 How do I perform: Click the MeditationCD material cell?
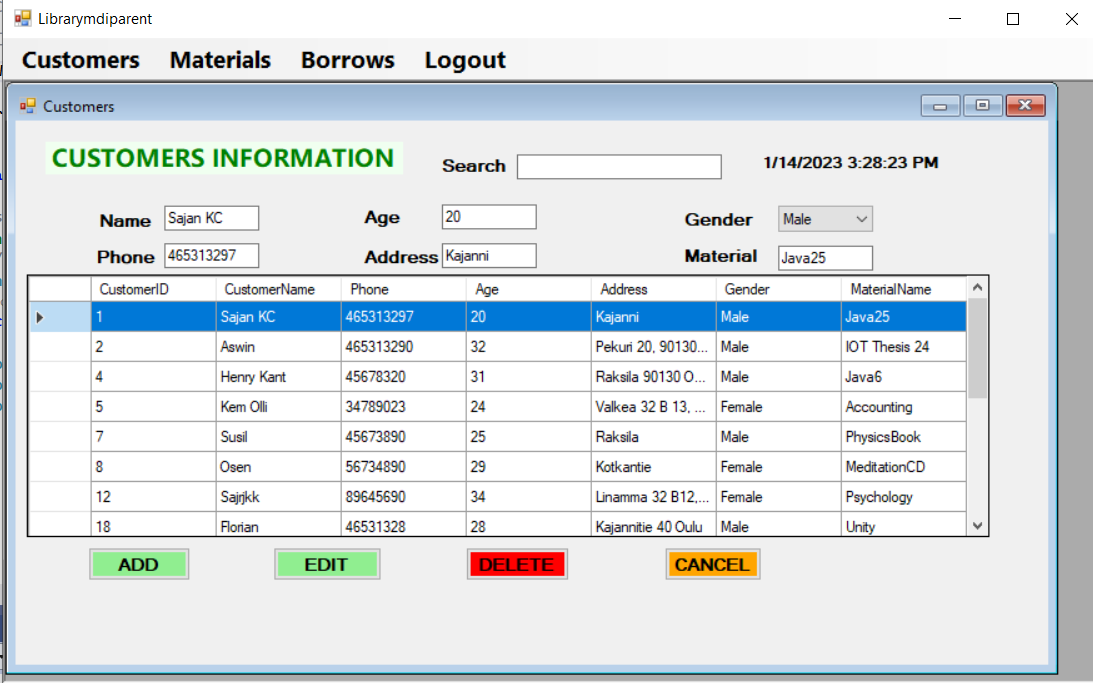pyautogui.click(x=903, y=466)
